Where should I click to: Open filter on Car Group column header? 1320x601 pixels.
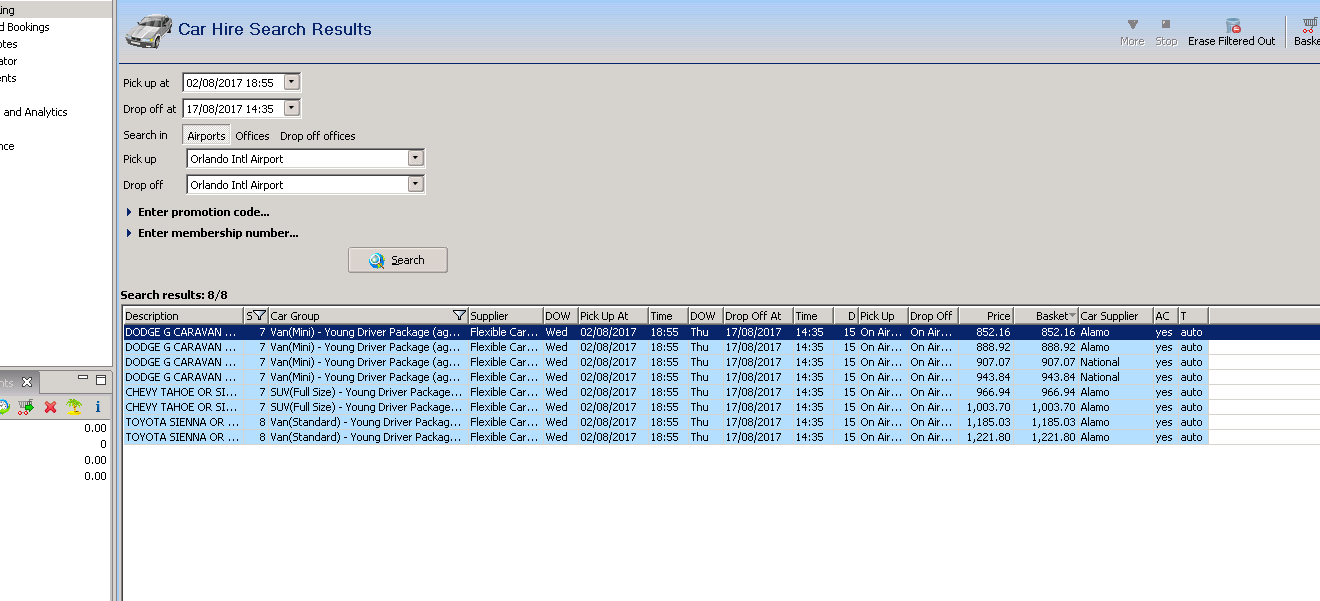point(459,316)
